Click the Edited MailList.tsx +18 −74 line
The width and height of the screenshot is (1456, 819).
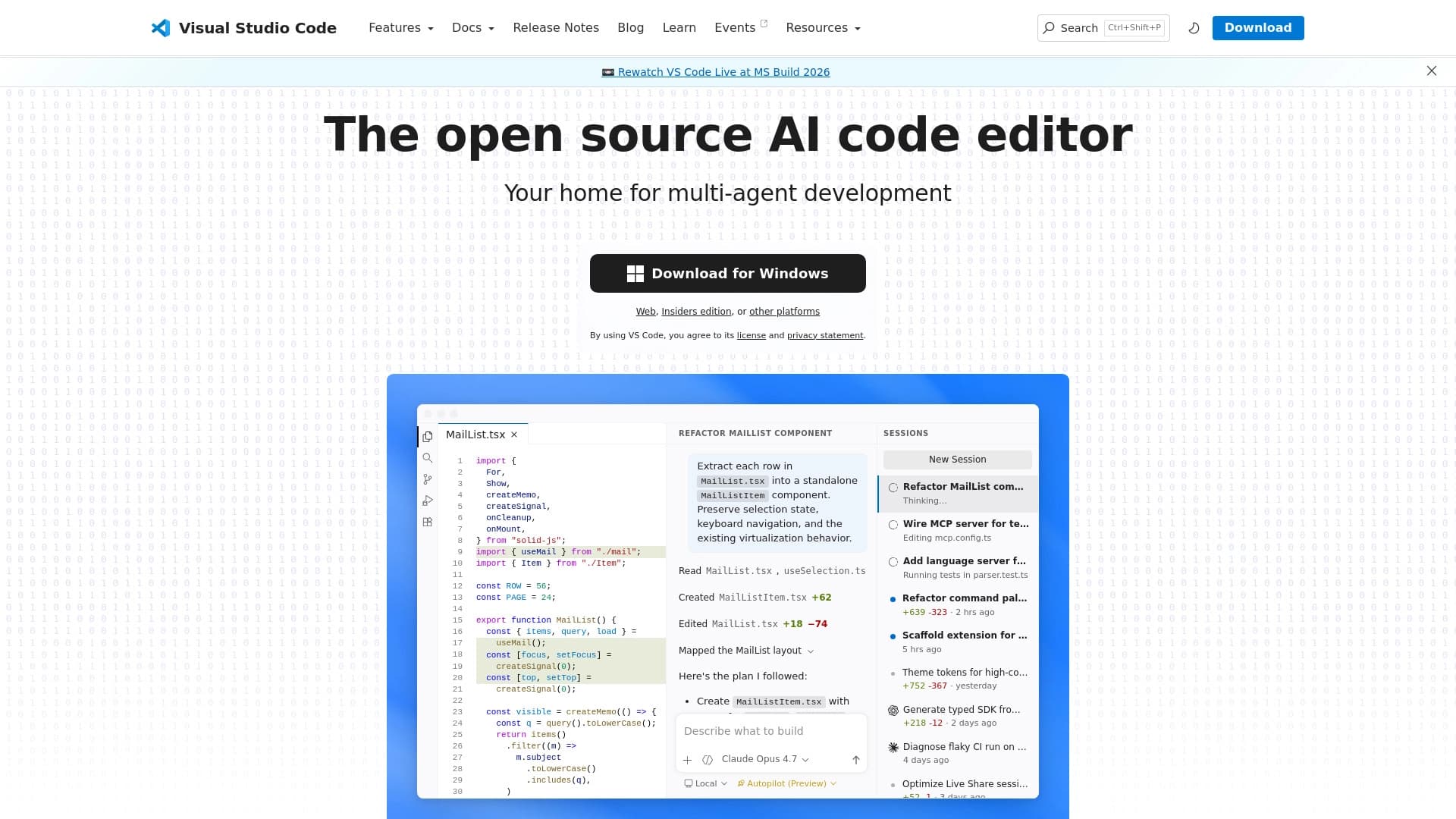tap(753, 624)
